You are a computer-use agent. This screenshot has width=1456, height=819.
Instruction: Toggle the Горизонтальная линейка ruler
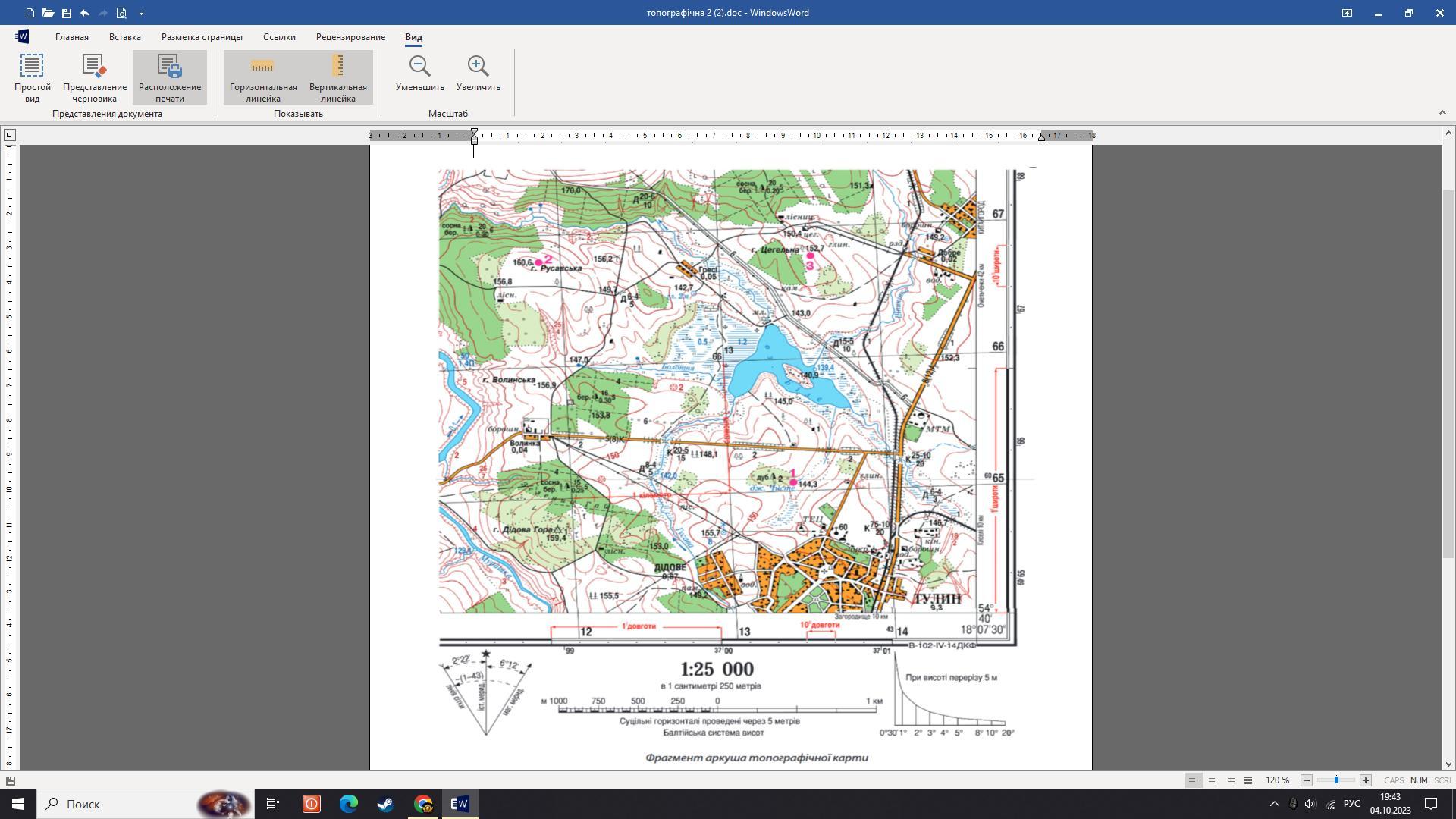pyautogui.click(x=263, y=77)
